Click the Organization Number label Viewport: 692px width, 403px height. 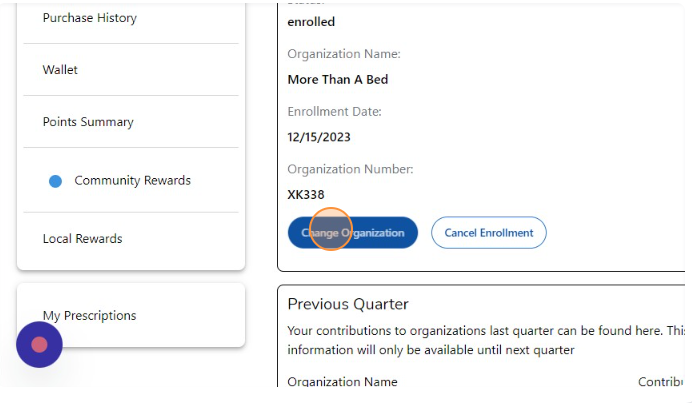(350, 169)
